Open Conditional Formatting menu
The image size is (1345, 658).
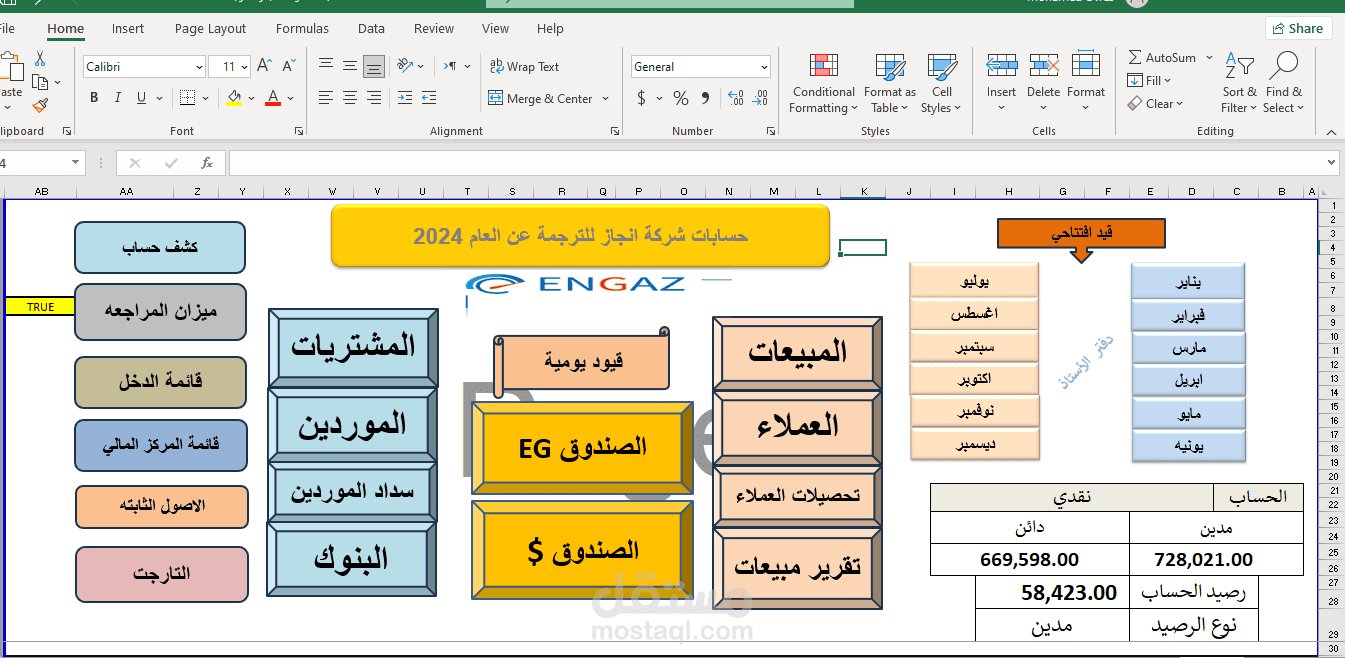pos(823,84)
